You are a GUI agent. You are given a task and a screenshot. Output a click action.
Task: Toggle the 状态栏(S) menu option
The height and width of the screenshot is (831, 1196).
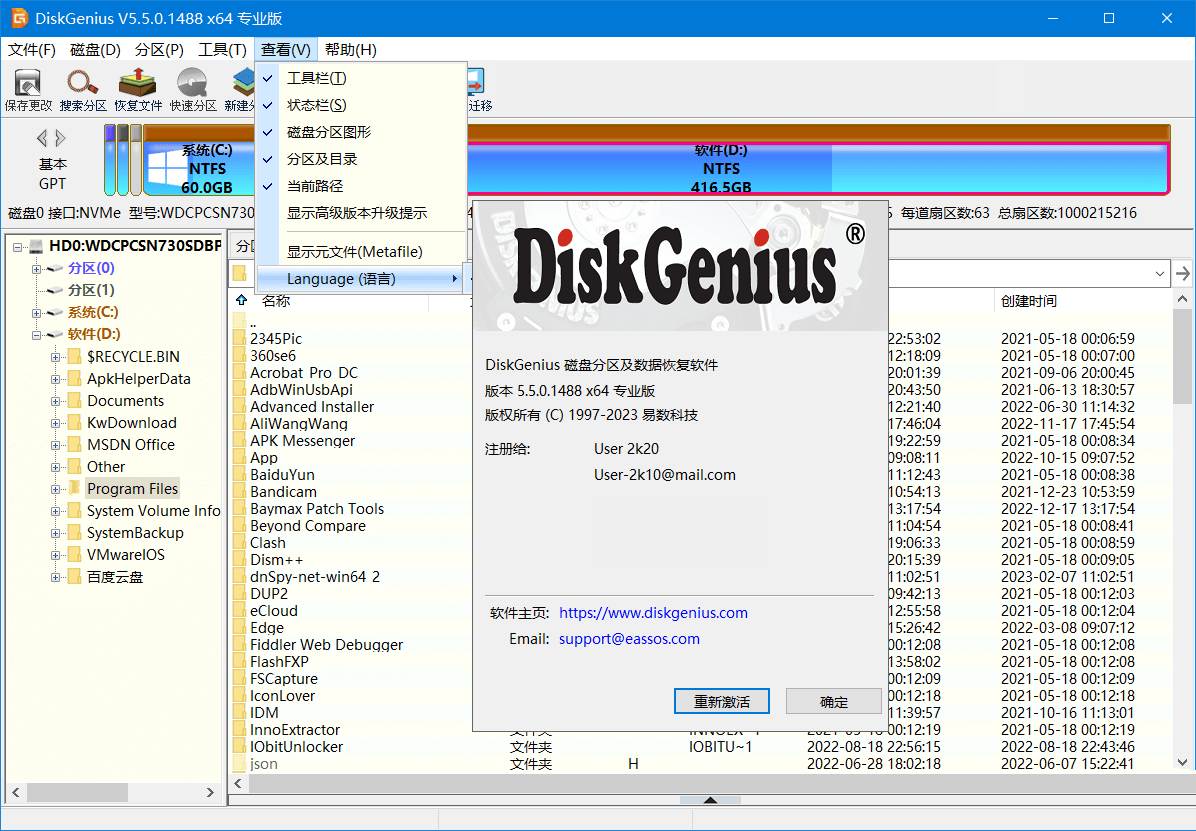tap(316, 105)
